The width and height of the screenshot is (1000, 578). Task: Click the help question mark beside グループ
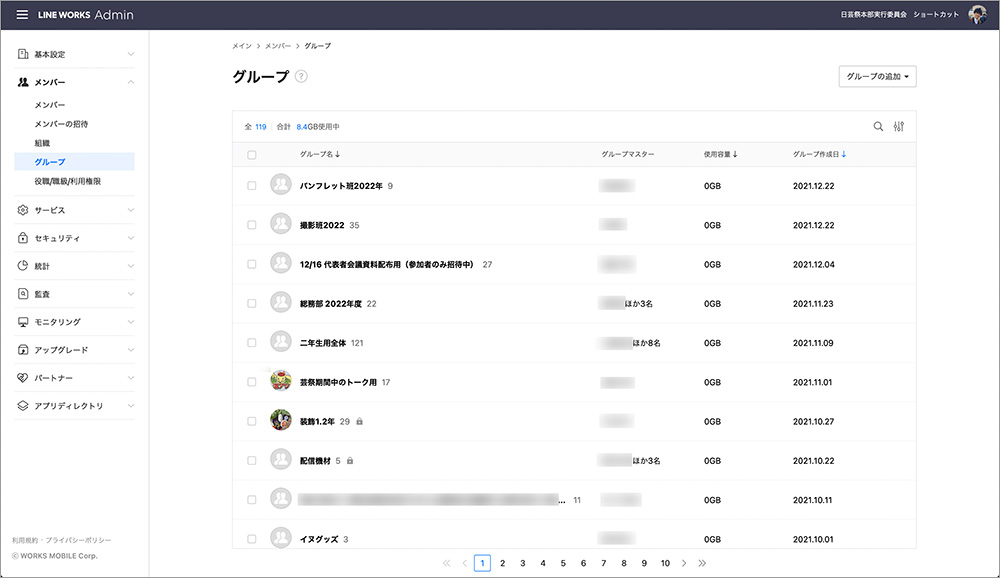301,77
